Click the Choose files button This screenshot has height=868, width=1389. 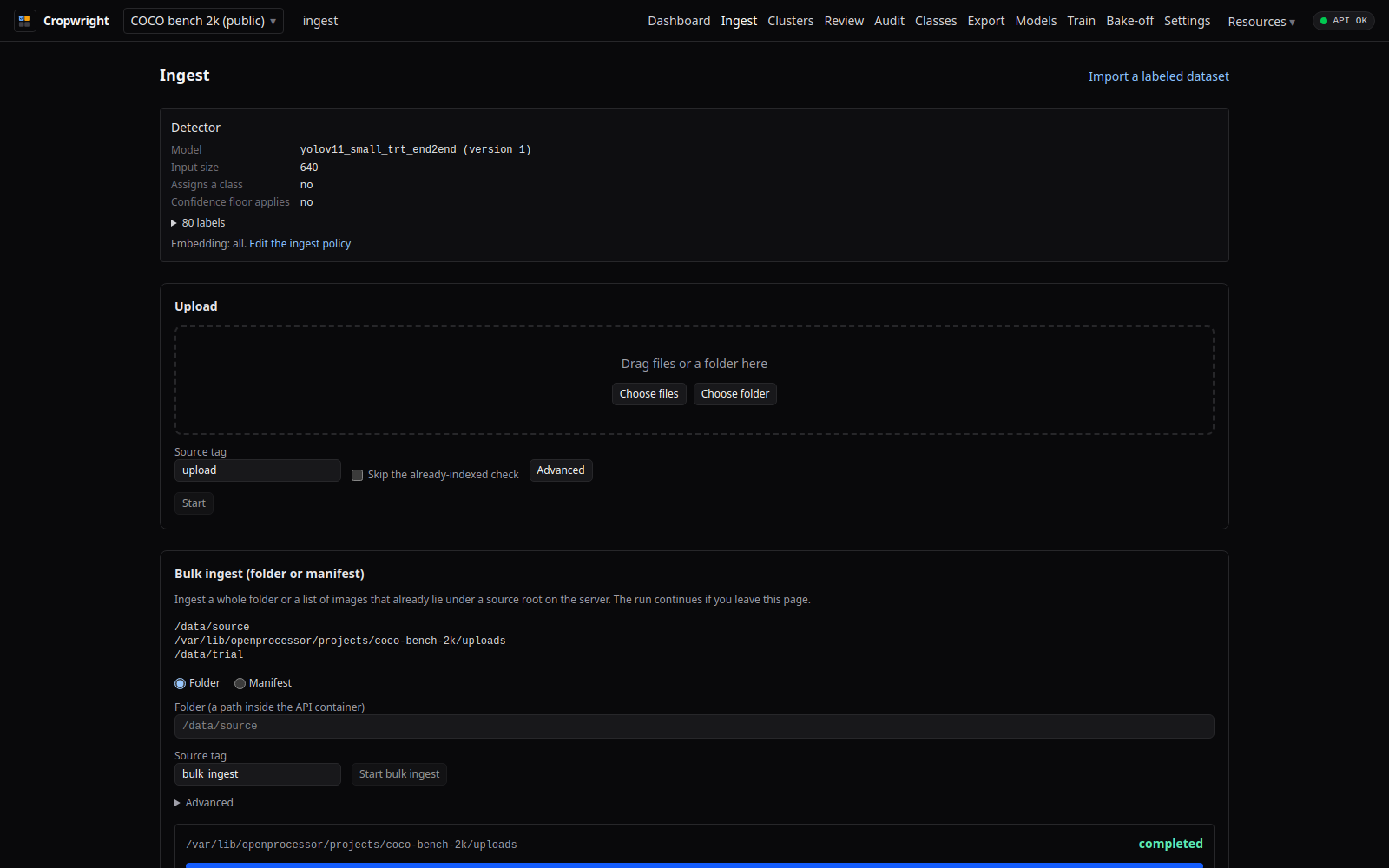(x=648, y=394)
